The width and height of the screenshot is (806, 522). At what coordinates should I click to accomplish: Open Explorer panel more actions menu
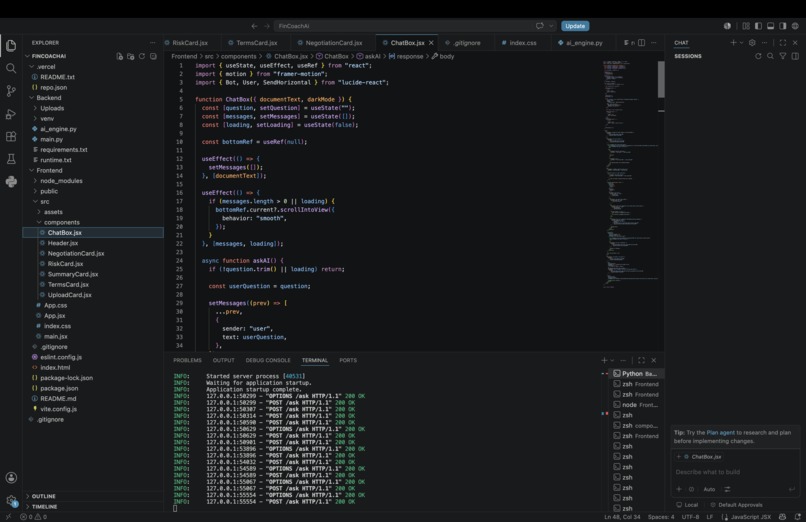153,43
